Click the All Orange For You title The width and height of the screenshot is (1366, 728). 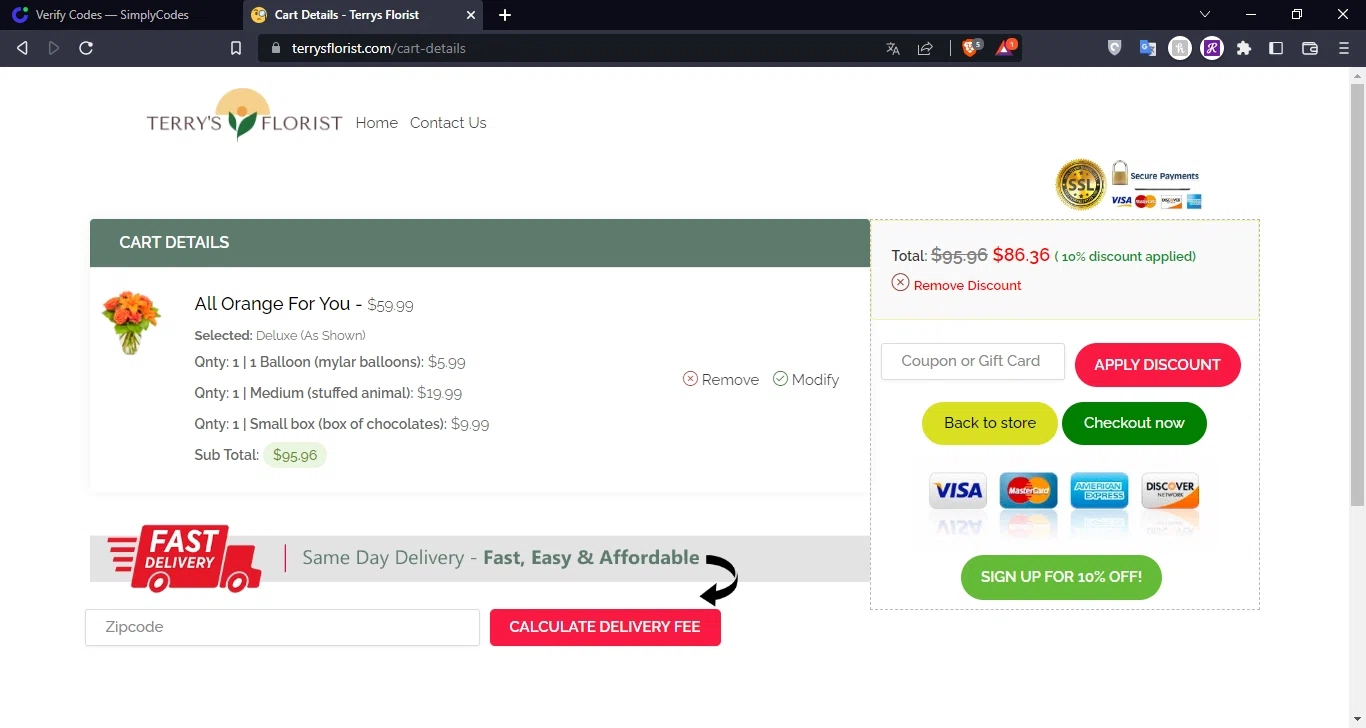click(x=272, y=304)
